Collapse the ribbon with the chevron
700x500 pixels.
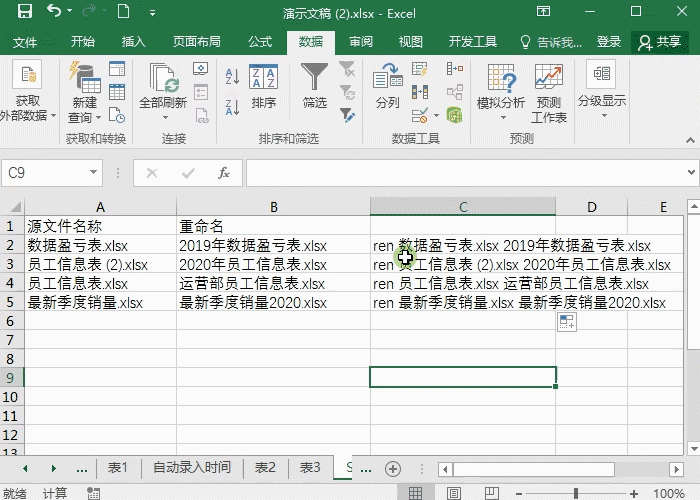point(690,140)
